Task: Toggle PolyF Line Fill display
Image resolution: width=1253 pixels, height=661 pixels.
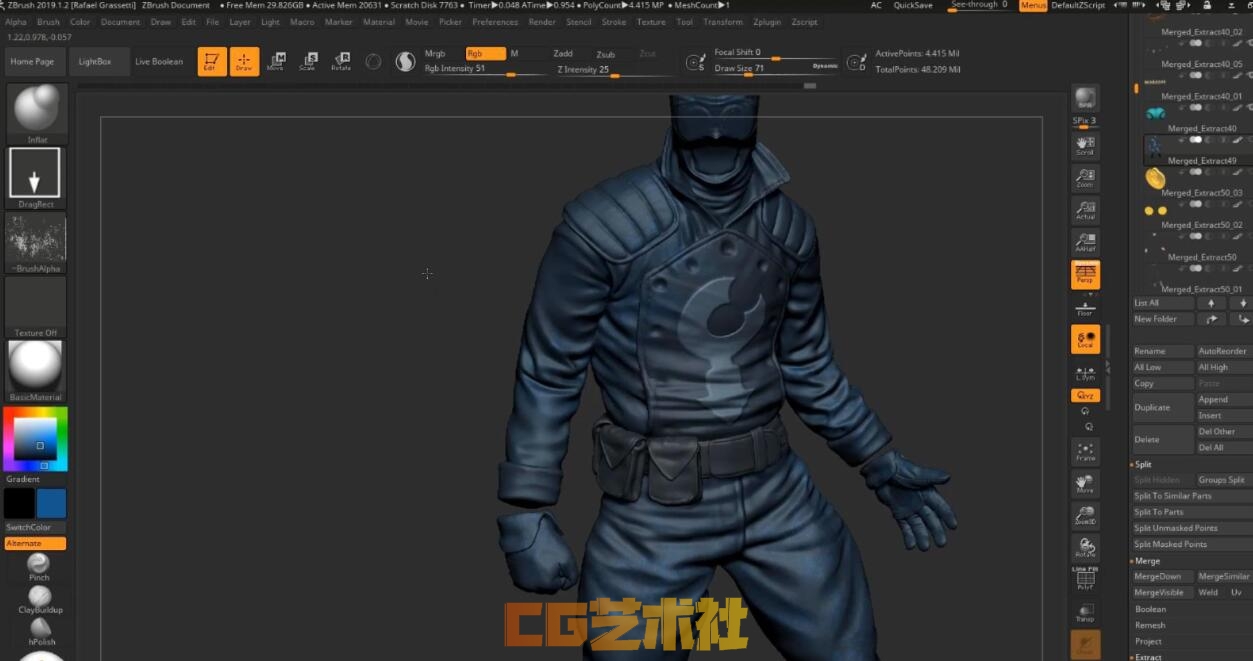Action: [x=1085, y=580]
